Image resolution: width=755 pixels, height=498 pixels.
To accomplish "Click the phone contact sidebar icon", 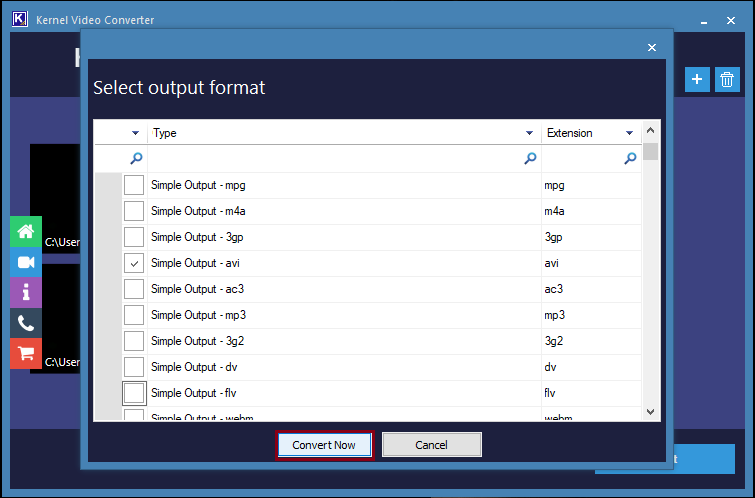I will pos(26,323).
